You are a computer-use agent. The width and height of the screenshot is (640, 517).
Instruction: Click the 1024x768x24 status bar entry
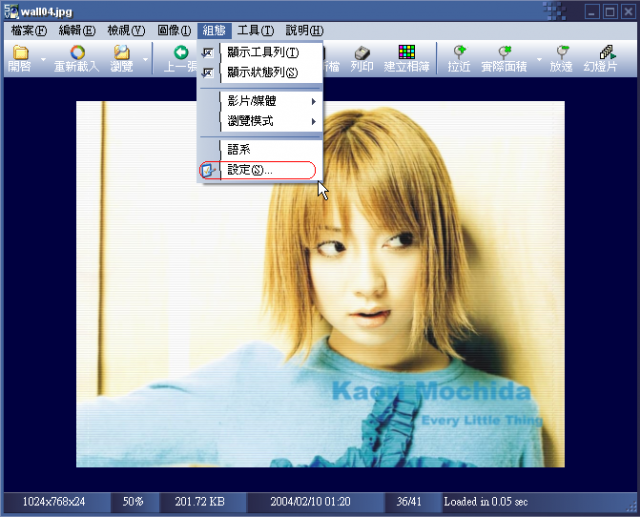[54, 501]
